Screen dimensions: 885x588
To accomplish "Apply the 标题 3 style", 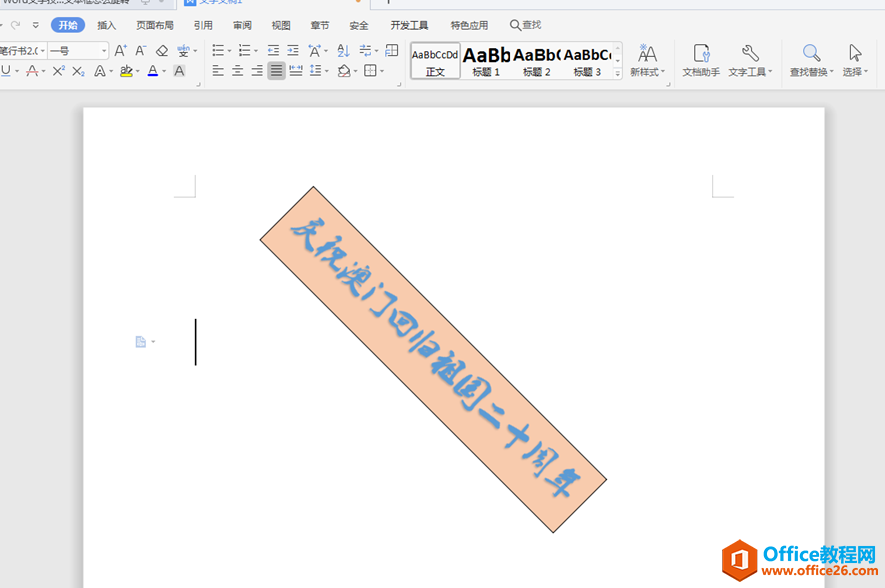I will tap(587, 61).
